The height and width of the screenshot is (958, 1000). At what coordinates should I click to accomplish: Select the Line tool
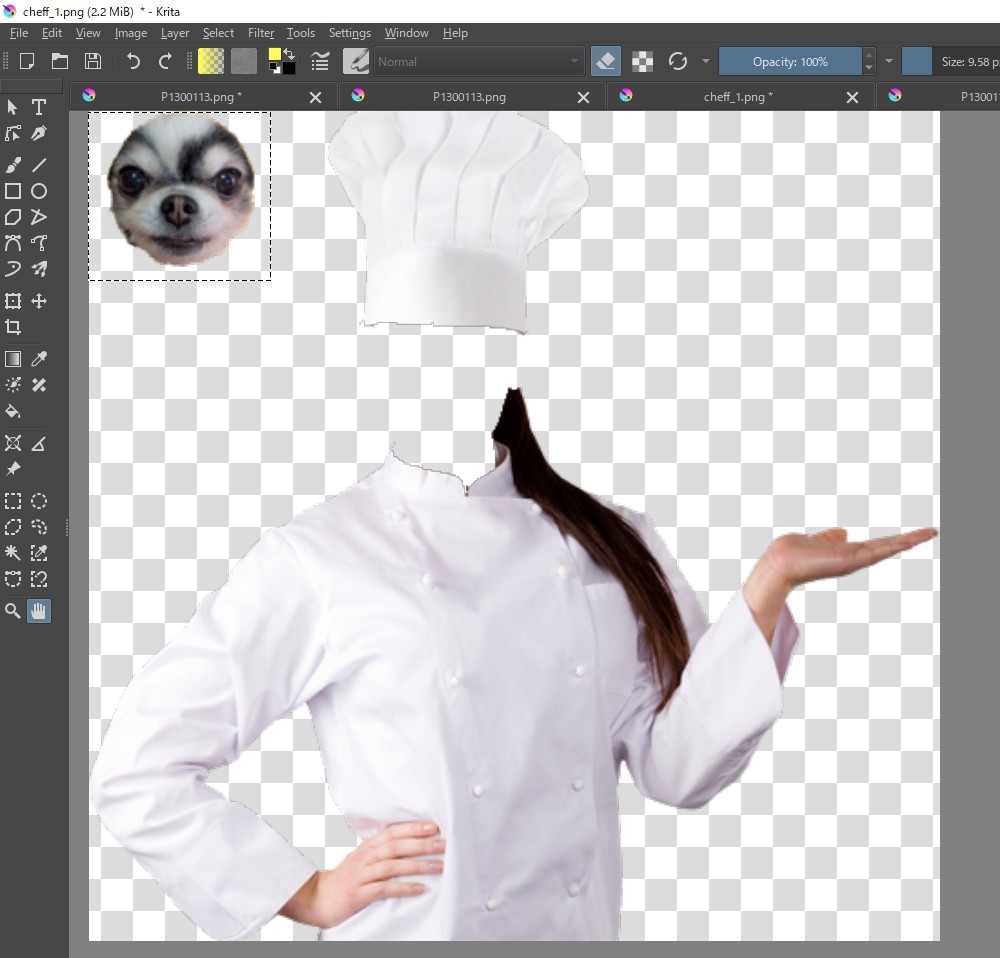pyautogui.click(x=39, y=165)
